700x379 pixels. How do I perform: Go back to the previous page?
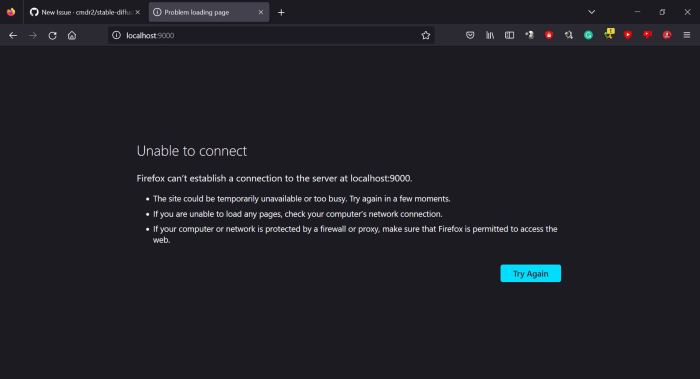(13, 35)
